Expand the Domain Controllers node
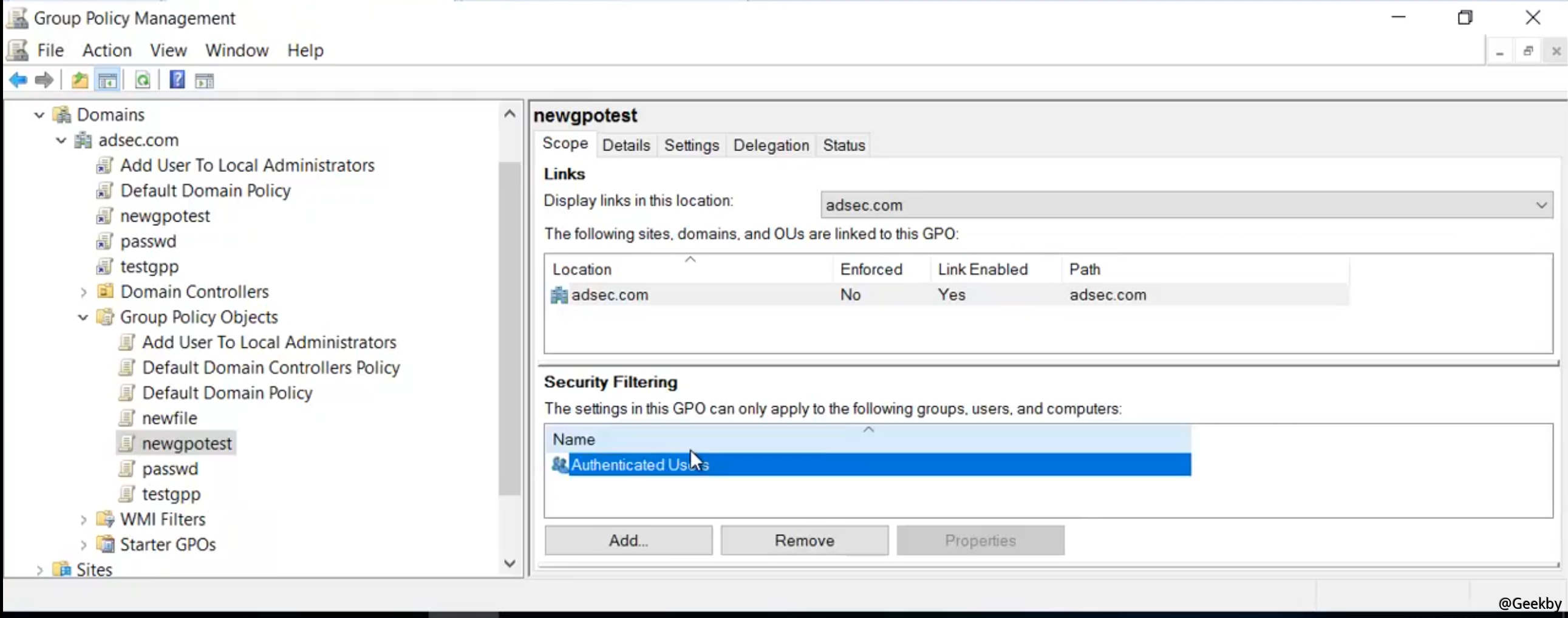 click(x=83, y=293)
